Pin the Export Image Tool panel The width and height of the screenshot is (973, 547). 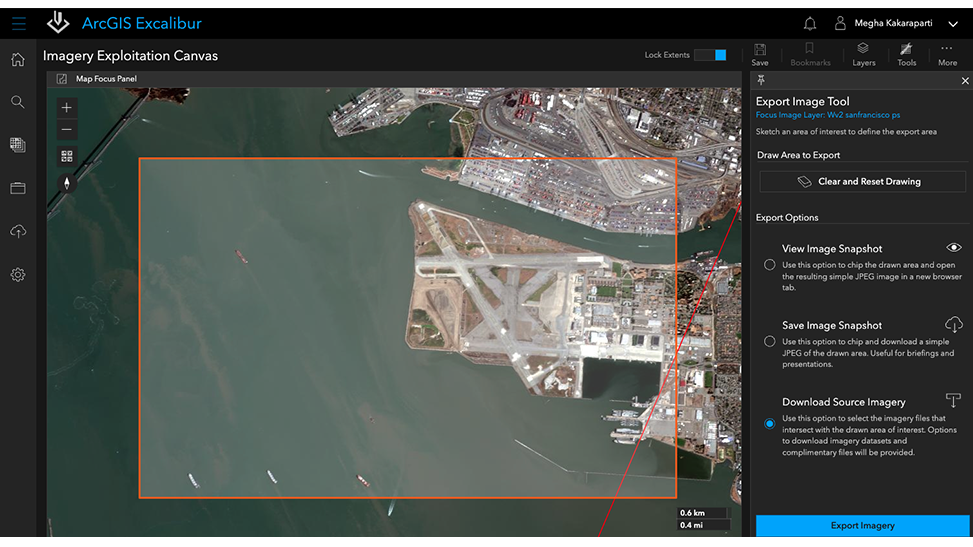pyautogui.click(x=761, y=80)
